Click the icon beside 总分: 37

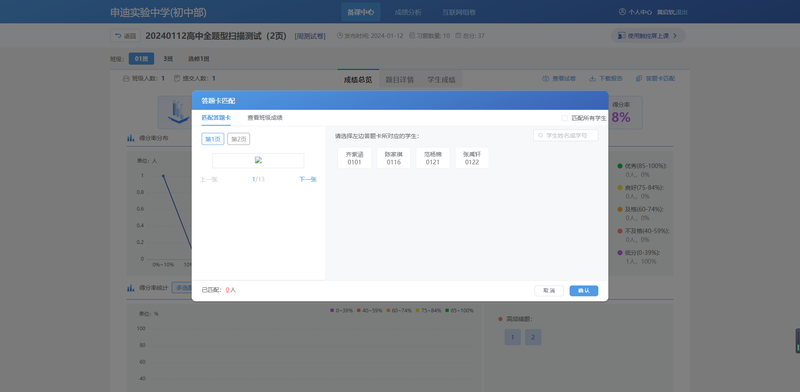coord(458,36)
